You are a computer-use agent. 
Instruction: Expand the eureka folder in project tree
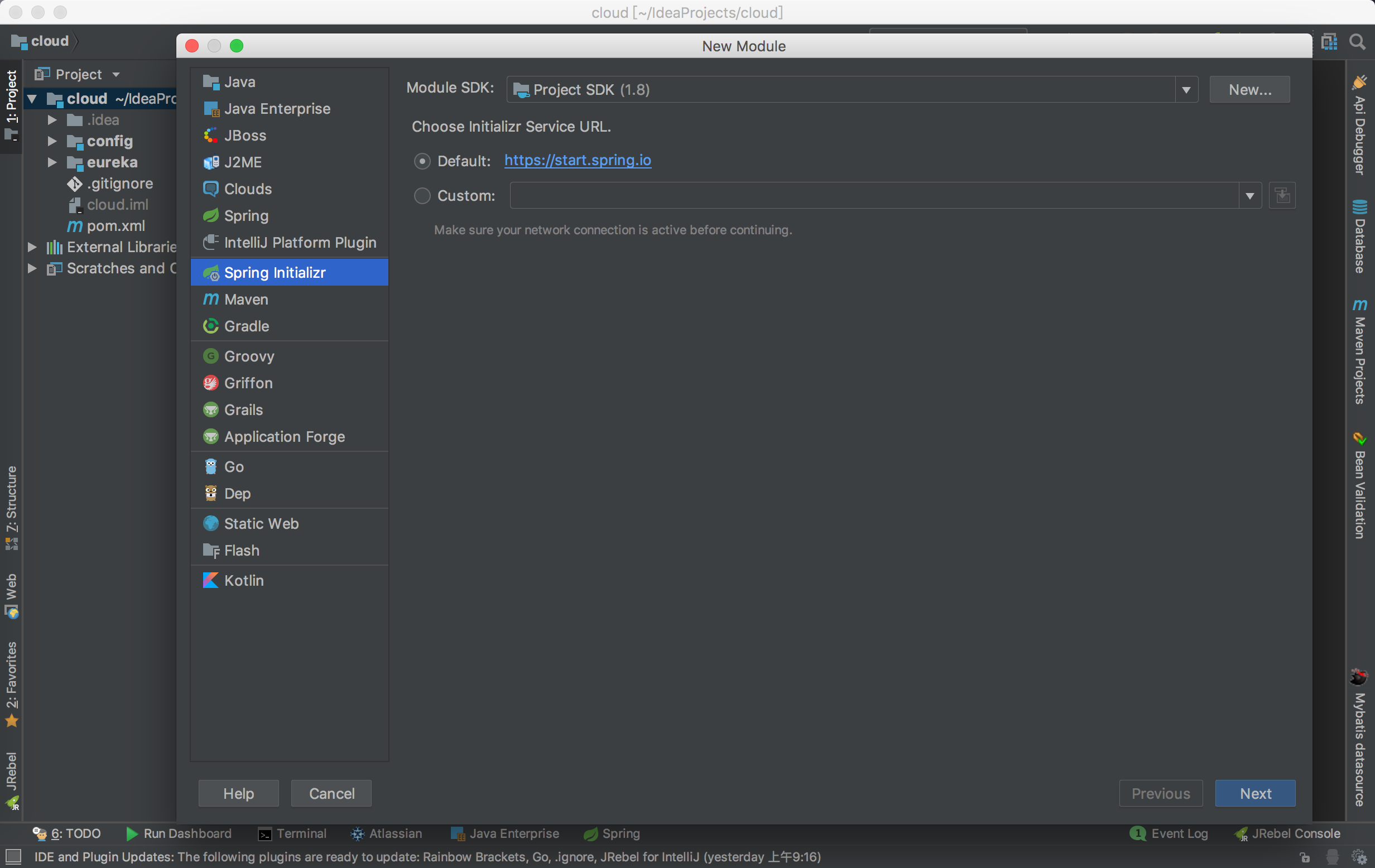tap(51, 162)
